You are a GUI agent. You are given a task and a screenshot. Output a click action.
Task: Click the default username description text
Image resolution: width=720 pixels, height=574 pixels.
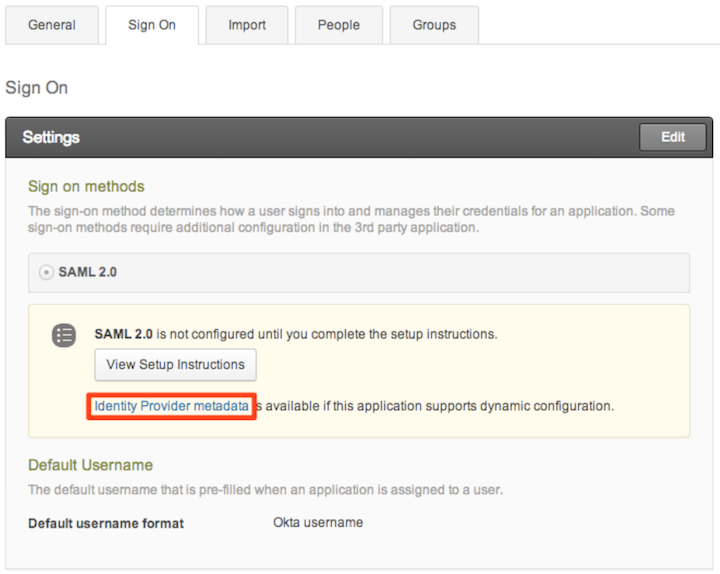tap(265, 490)
